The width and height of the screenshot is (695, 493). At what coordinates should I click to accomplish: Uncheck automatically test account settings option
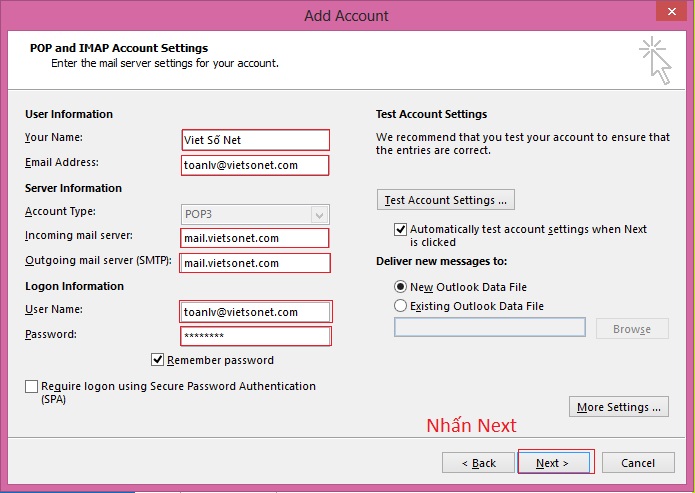point(402,229)
